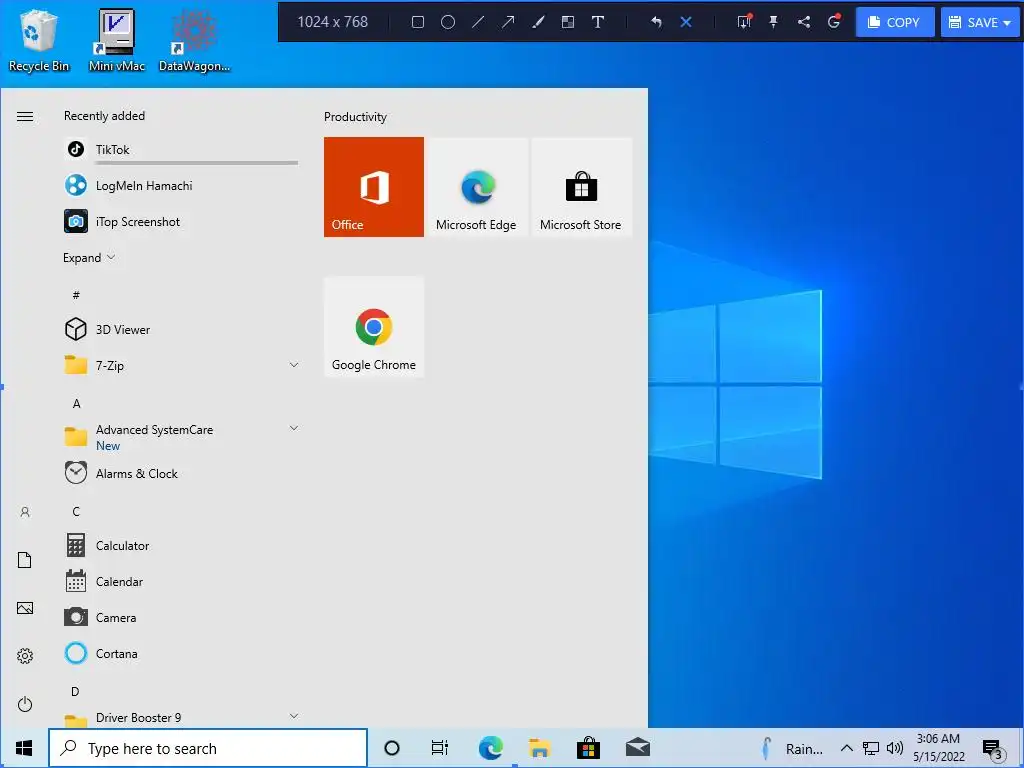Click the Windows Start button

[x=24, y=748]
